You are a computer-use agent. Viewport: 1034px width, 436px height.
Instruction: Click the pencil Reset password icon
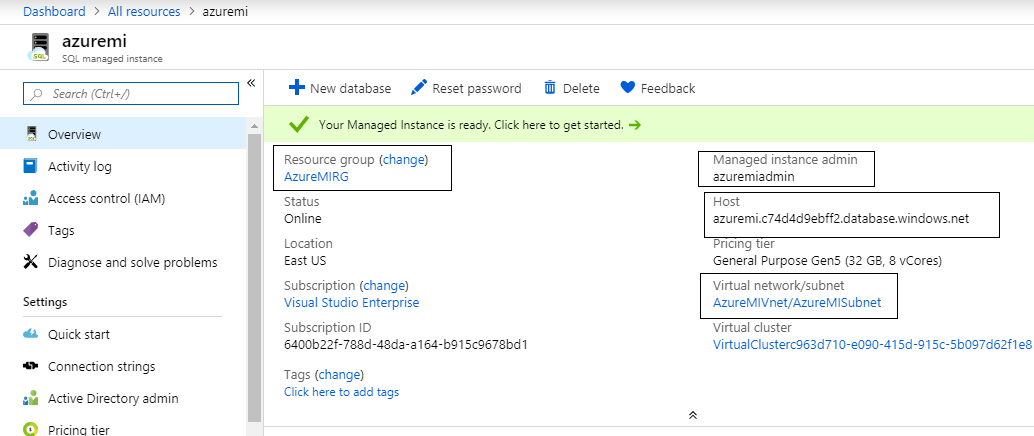tap(418, 88)
